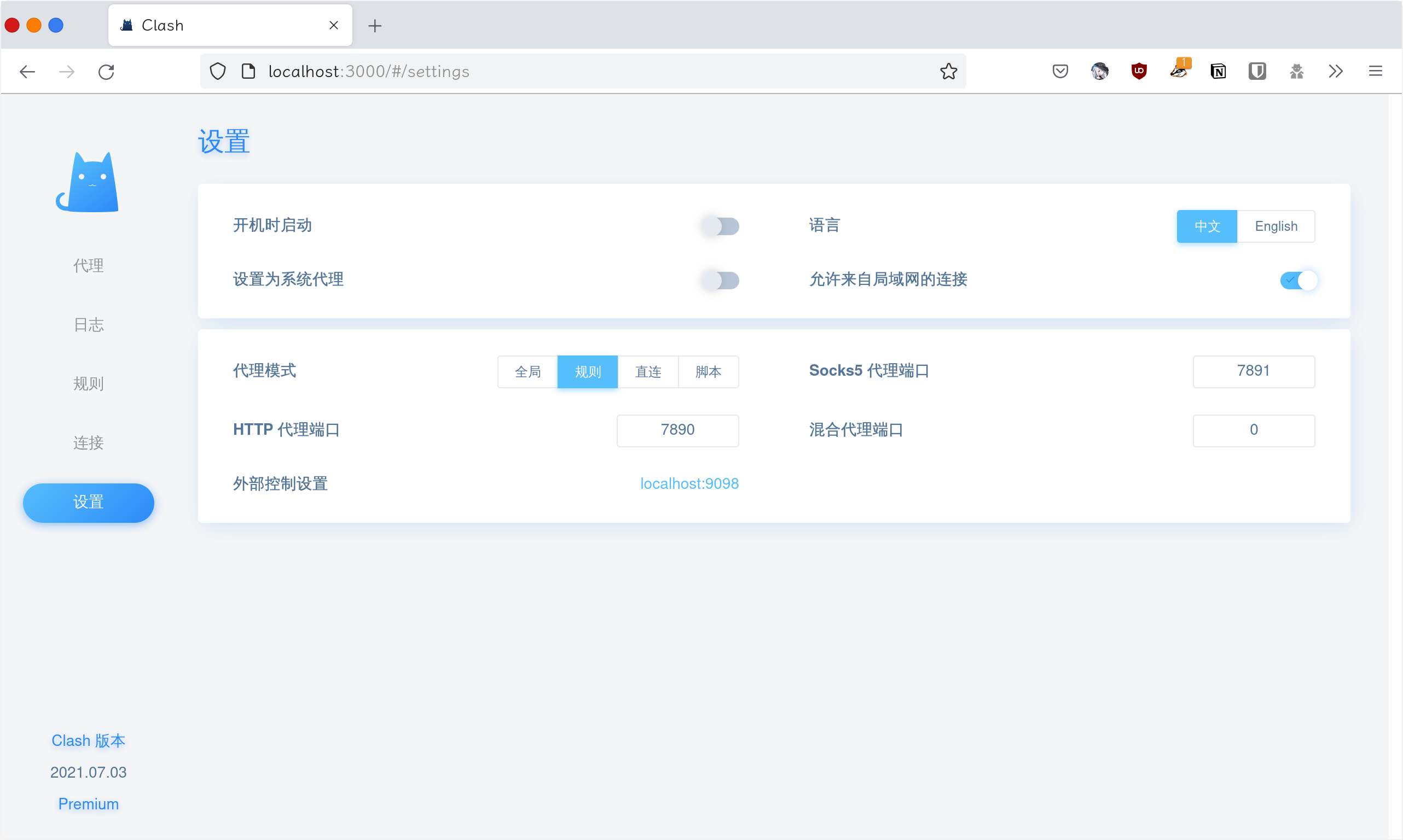
Task: Open the Notion web clipper extension
Action: [x=1218, y=71]
